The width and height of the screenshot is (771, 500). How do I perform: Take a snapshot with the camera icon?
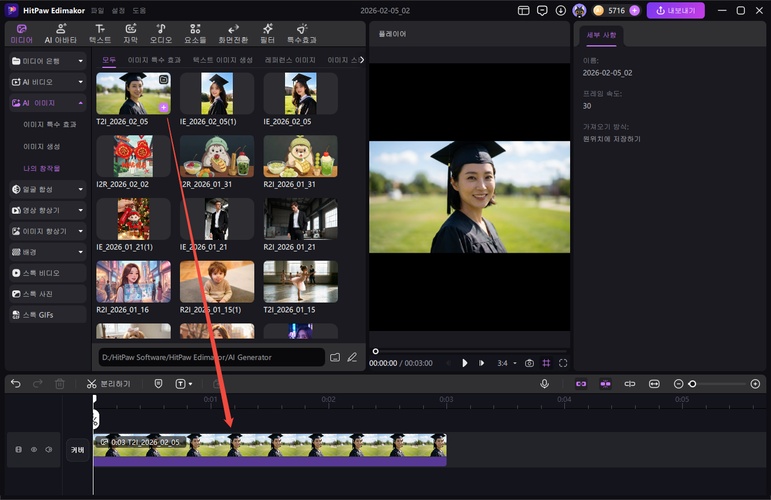pyautogui.click(x=529, y=363)
